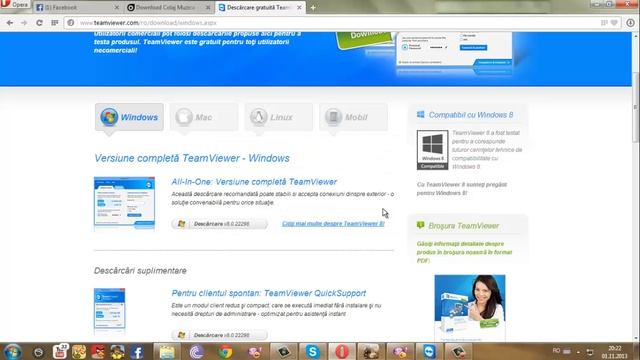Bookmark page with the heart icon
Screen dimensions: 640x360
click(x=614, y=23)
